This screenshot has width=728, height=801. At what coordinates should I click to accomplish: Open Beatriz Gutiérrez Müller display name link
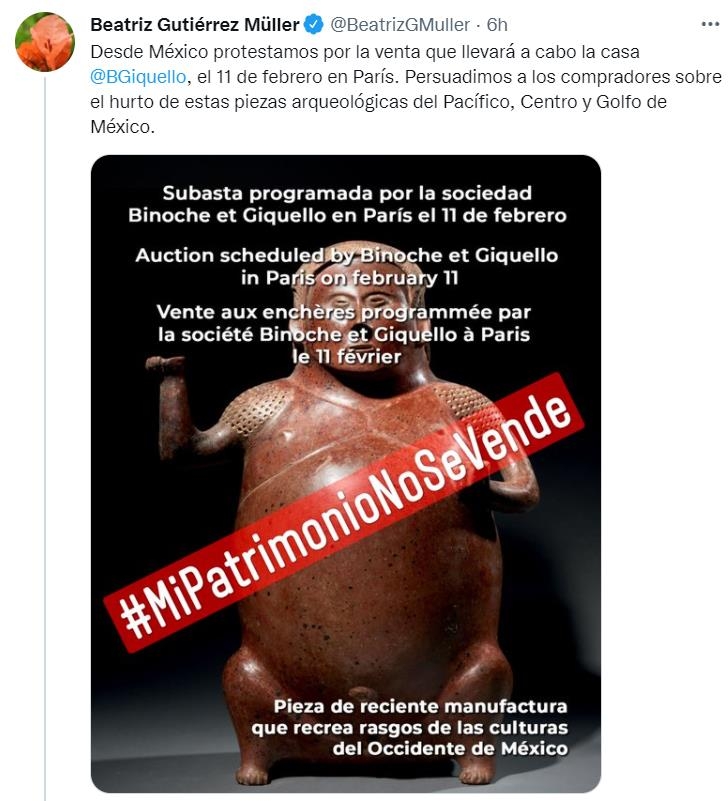click(x=195, y=25)
